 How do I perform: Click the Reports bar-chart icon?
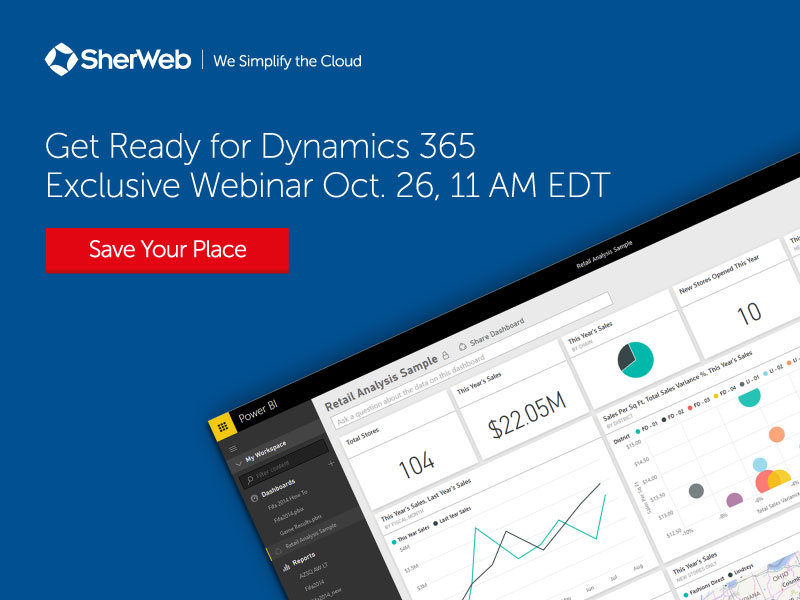point(286,567)
